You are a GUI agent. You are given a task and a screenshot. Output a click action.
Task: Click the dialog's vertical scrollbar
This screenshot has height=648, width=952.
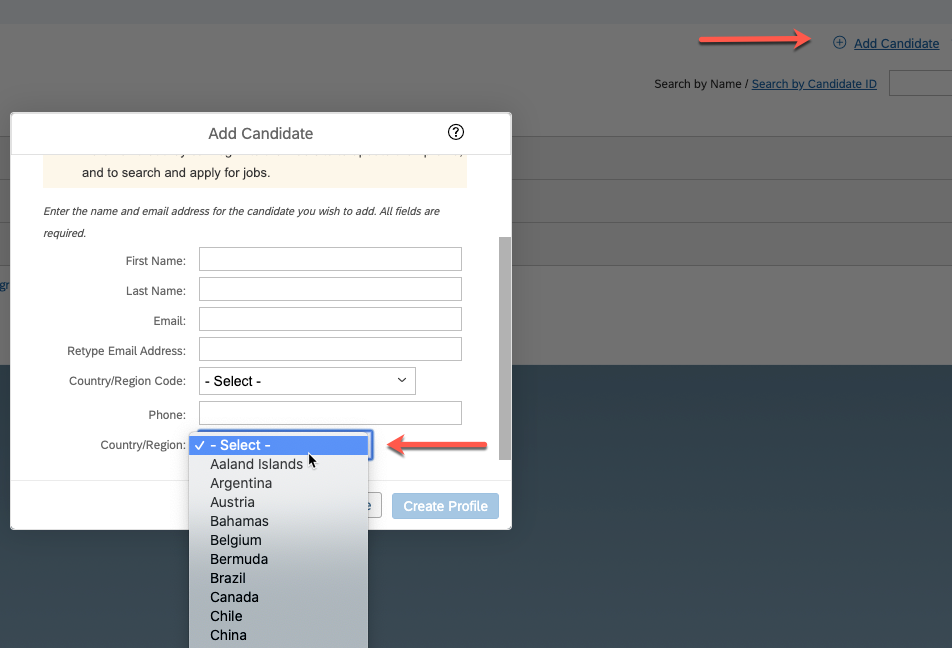(x=505, y=348)
